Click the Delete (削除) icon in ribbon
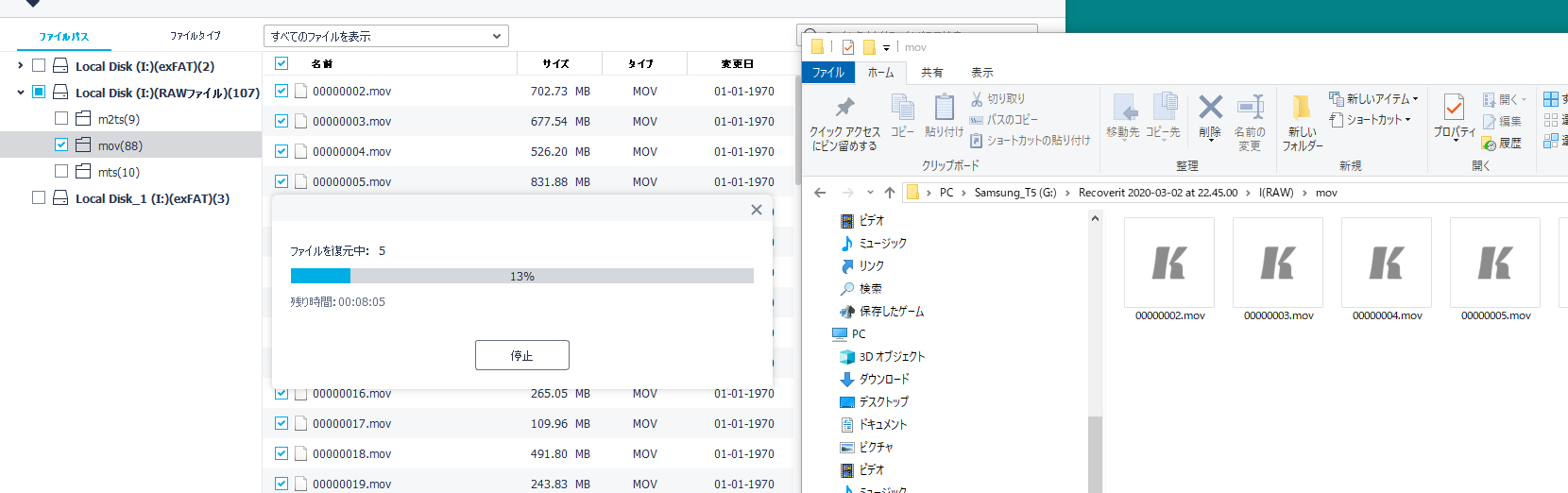 coord(1210,108)
